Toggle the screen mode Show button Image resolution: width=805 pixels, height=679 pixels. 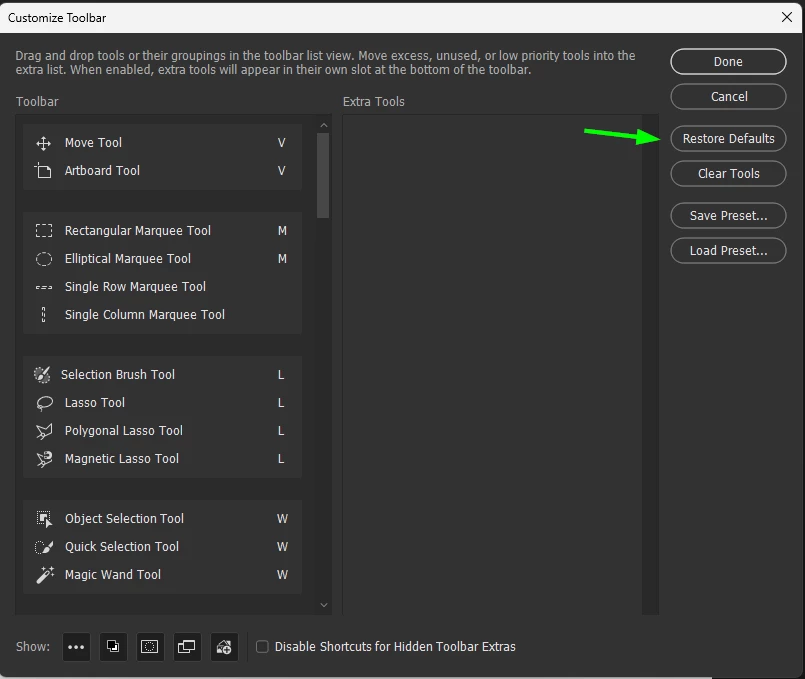point(187,647)
